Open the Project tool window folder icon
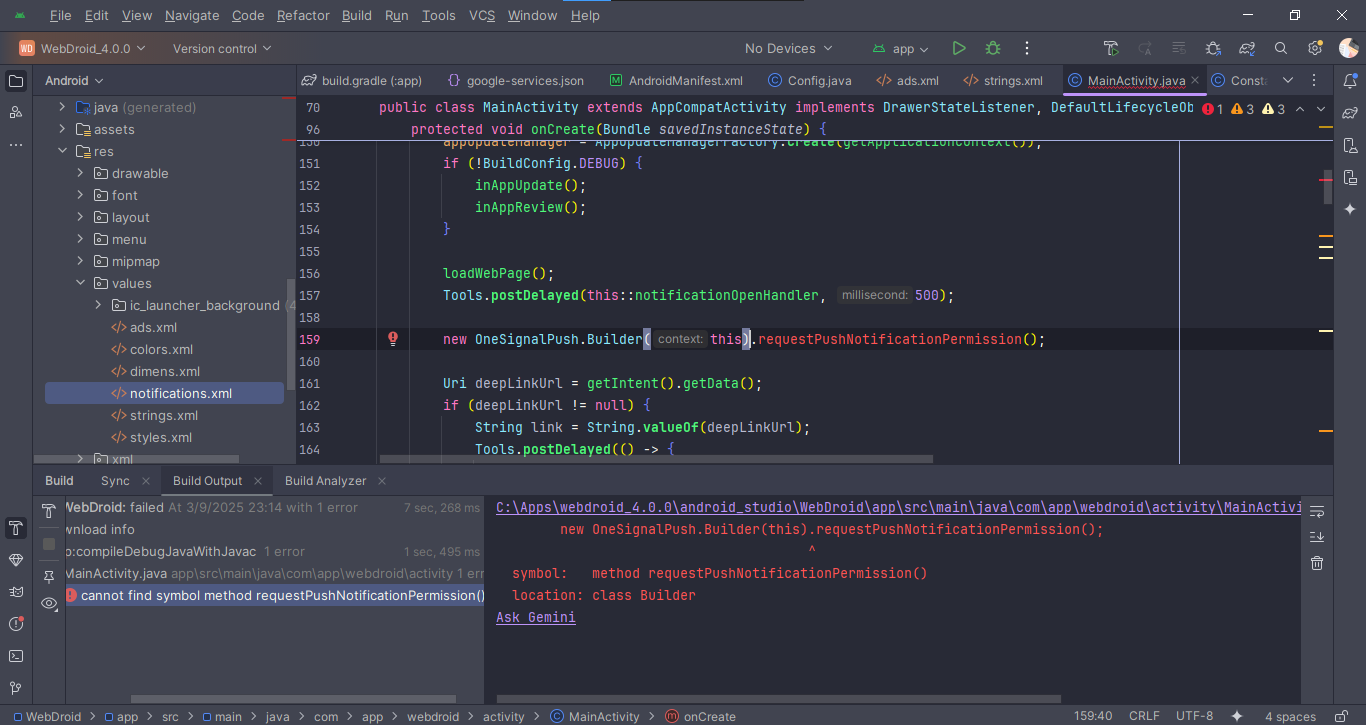Viewport: 1366px width, 725px height. (x=16, y=81)
